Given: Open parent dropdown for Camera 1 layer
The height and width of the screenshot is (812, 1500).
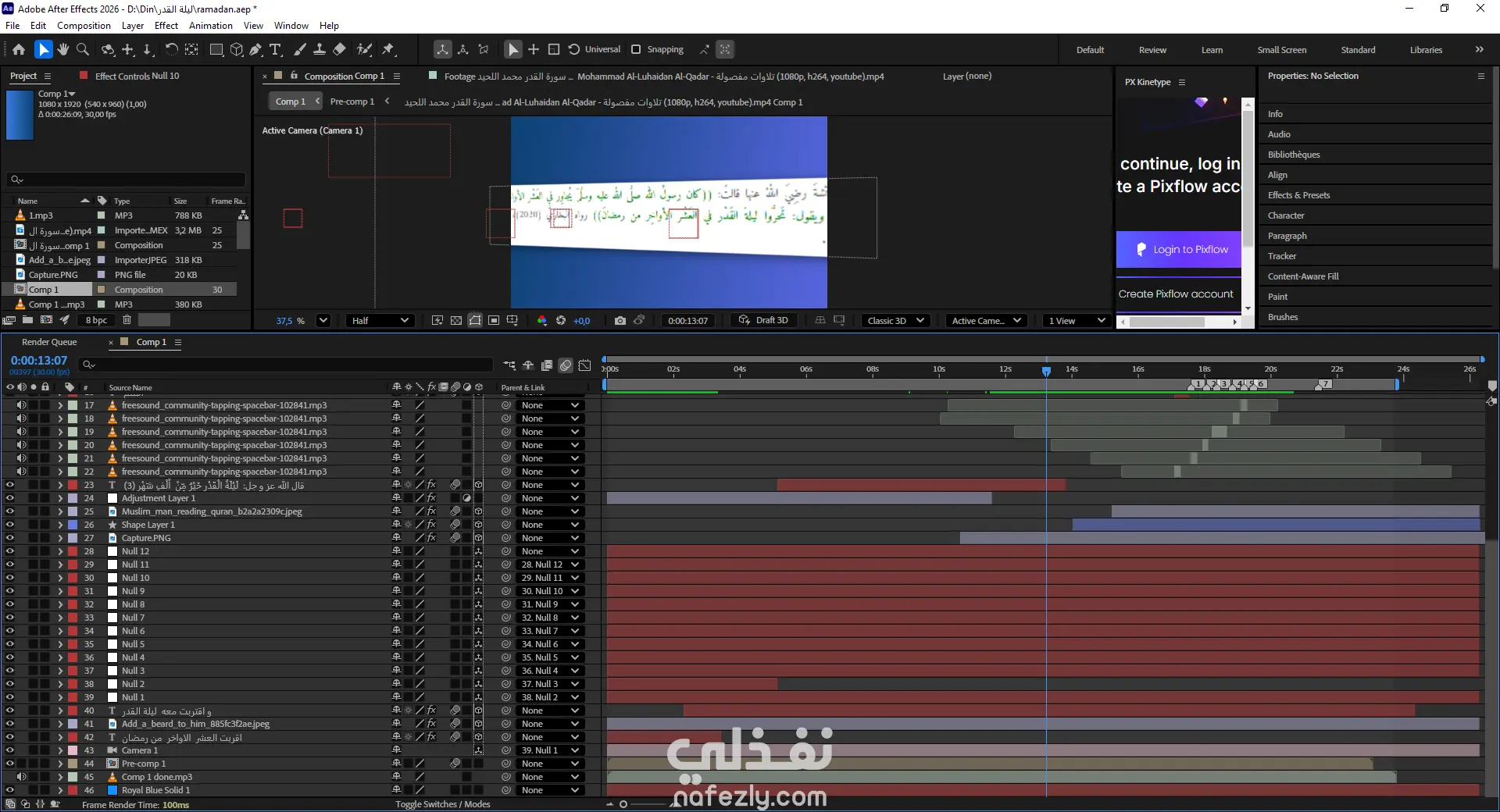Looking at the screenshot, I should pos(550,750).
